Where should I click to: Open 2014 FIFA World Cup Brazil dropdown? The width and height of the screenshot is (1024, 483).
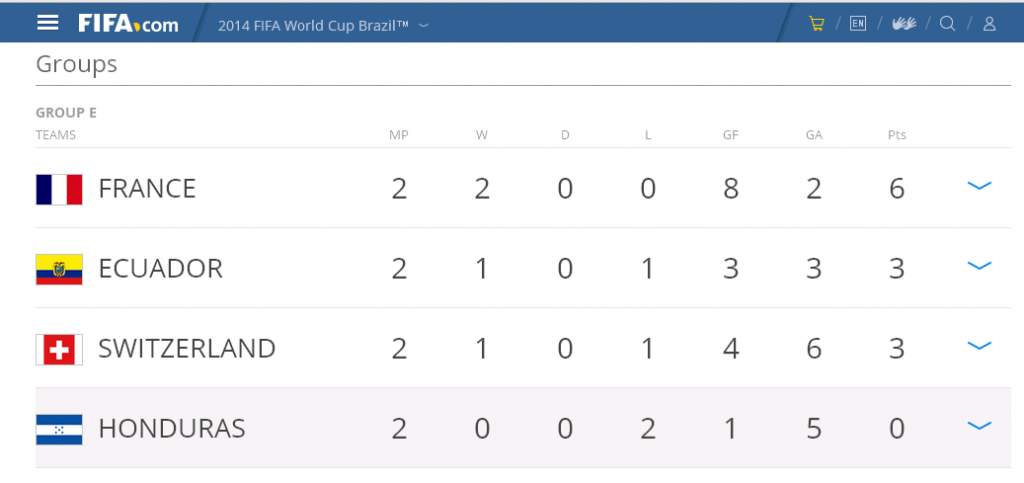pyautogui.click(x=323, y=25)
